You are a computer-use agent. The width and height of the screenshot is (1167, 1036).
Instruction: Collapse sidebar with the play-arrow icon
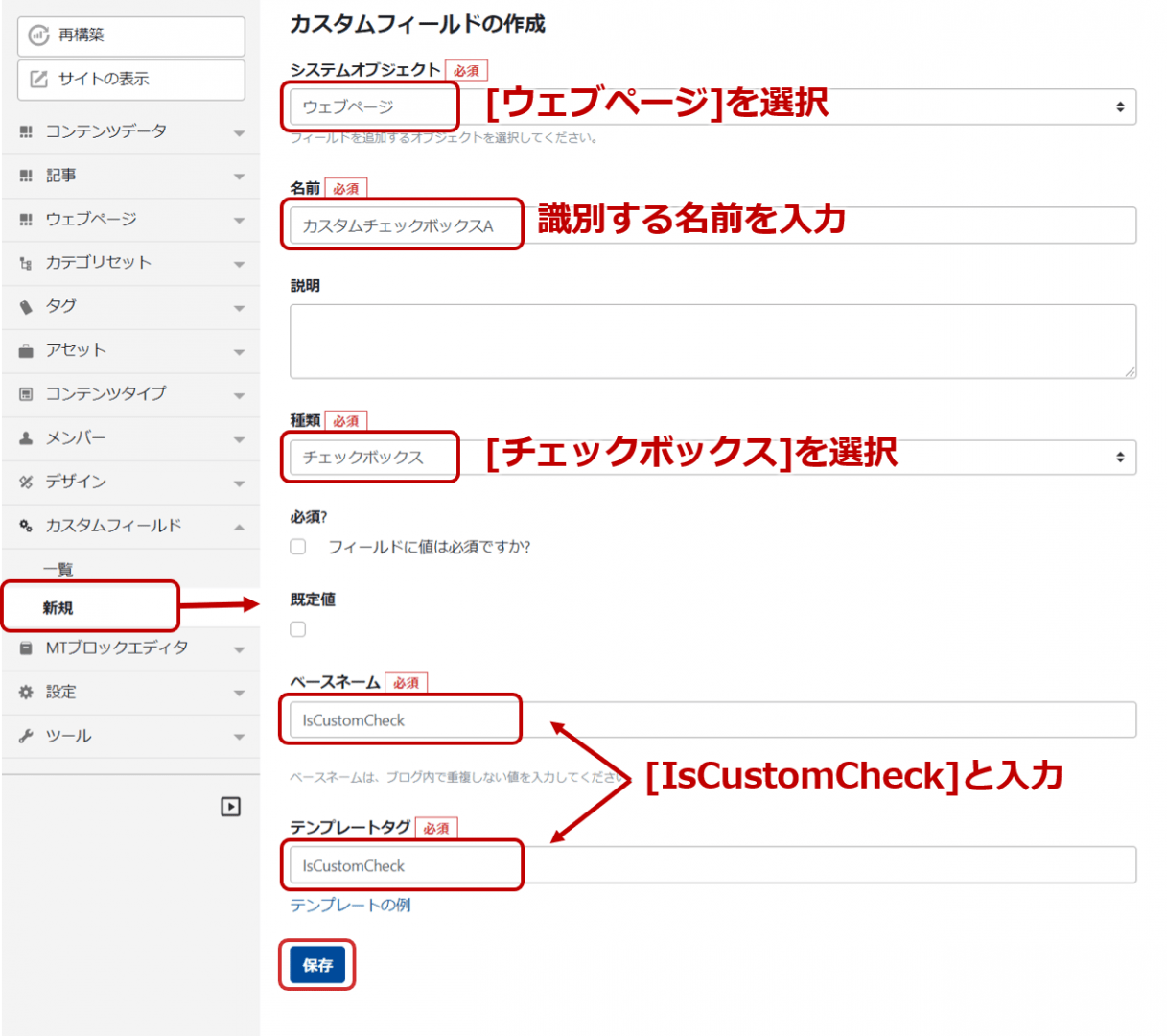tap(230, 807)
